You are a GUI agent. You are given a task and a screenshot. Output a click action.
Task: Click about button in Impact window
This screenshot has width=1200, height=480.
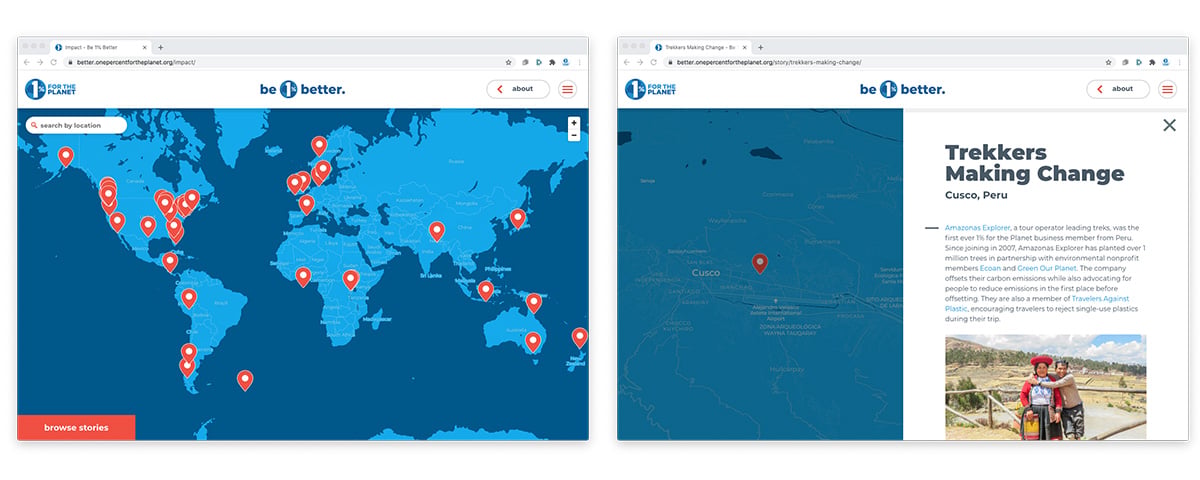pos(518,89)
